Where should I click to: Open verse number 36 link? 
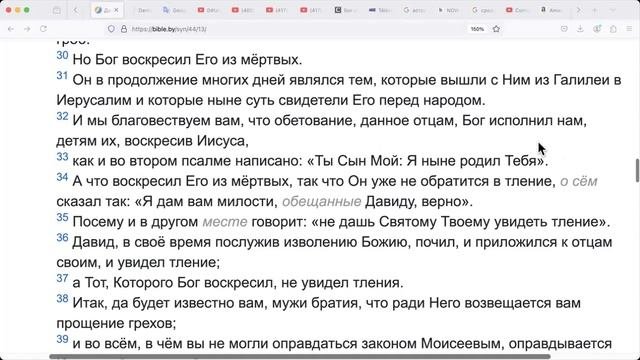coord(62,238)
